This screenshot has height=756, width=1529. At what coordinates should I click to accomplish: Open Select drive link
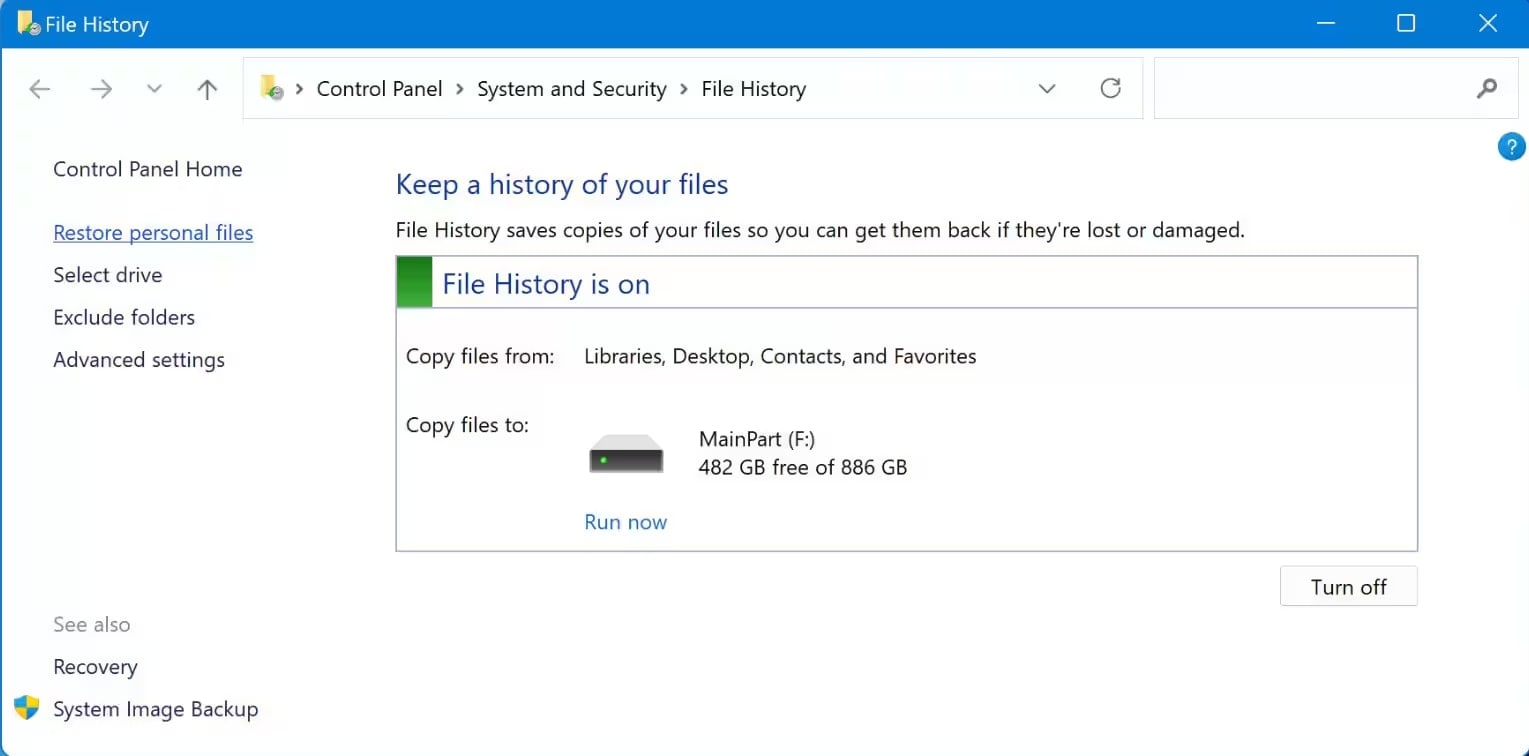[108, 275]
